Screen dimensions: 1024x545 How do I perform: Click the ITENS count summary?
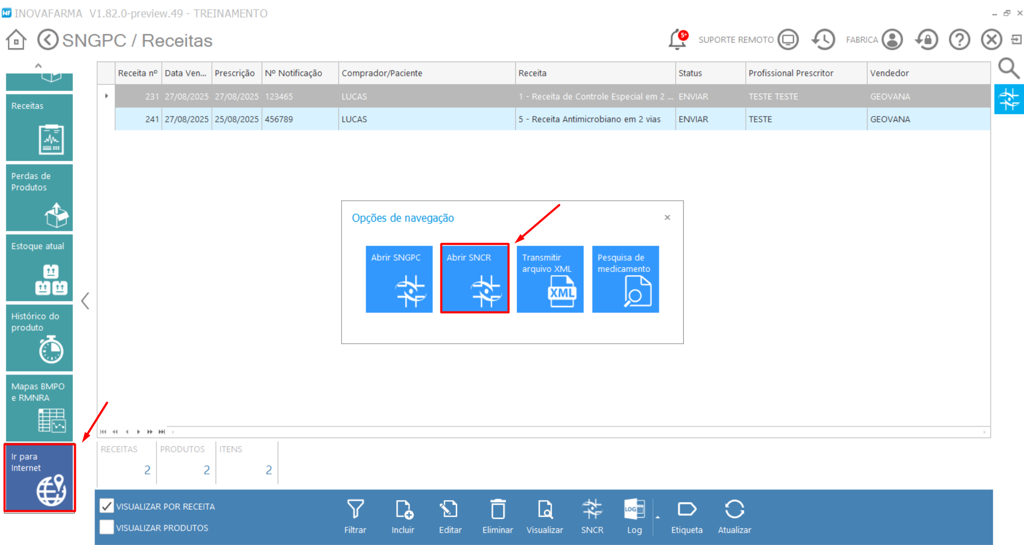click(x=247, y=462)
